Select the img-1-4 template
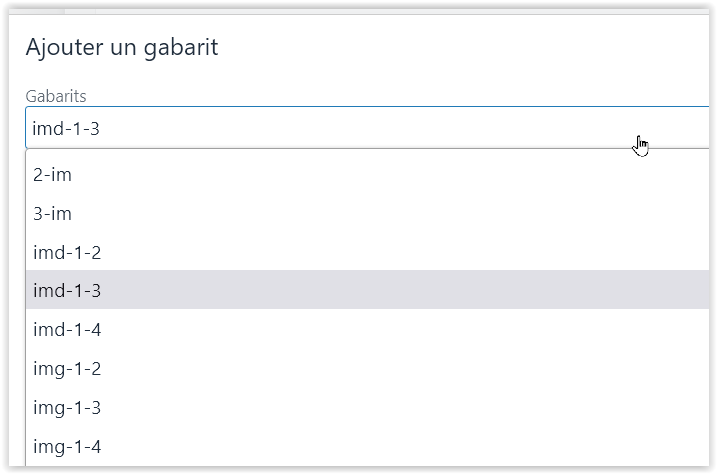Viewport: 717px width, 474px height. [x=367, y=446]
